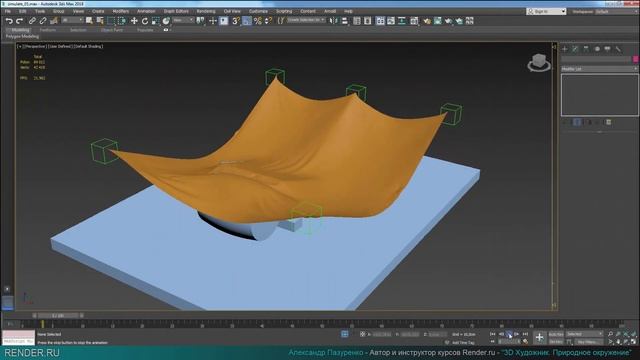Go to the start frame
The height and width of the screenshot is (360, 640).
493,334
